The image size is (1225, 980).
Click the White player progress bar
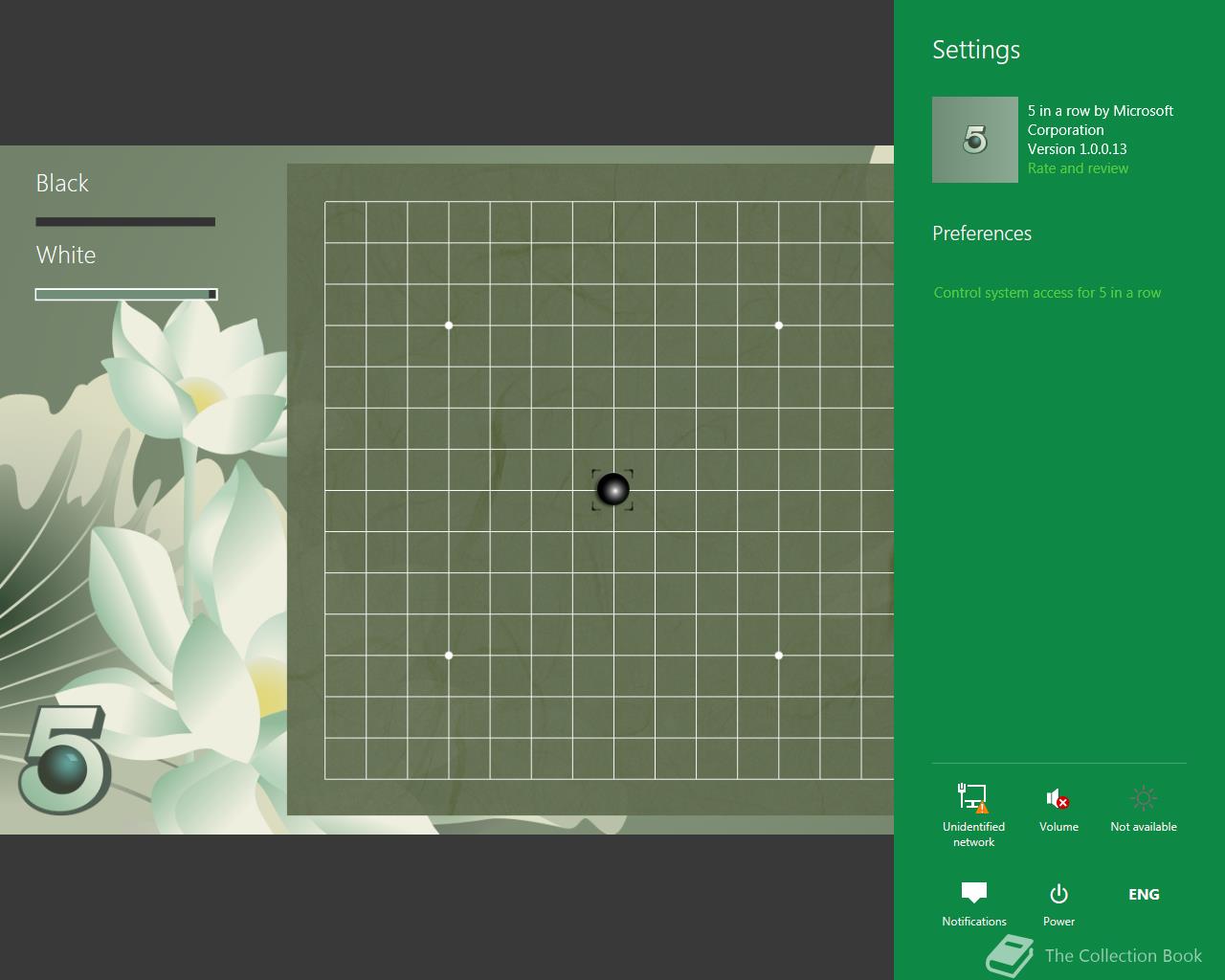coord(126,295)
